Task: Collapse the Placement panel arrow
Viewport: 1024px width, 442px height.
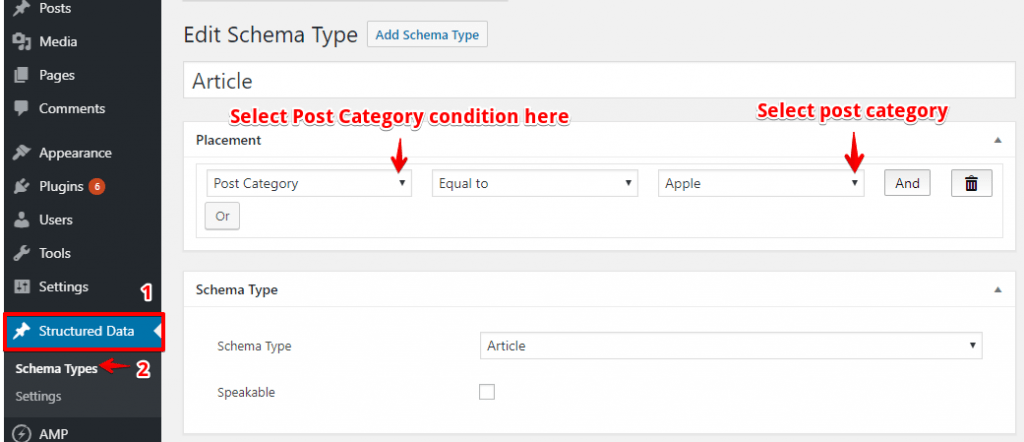Action: click(x=997, y=140)
